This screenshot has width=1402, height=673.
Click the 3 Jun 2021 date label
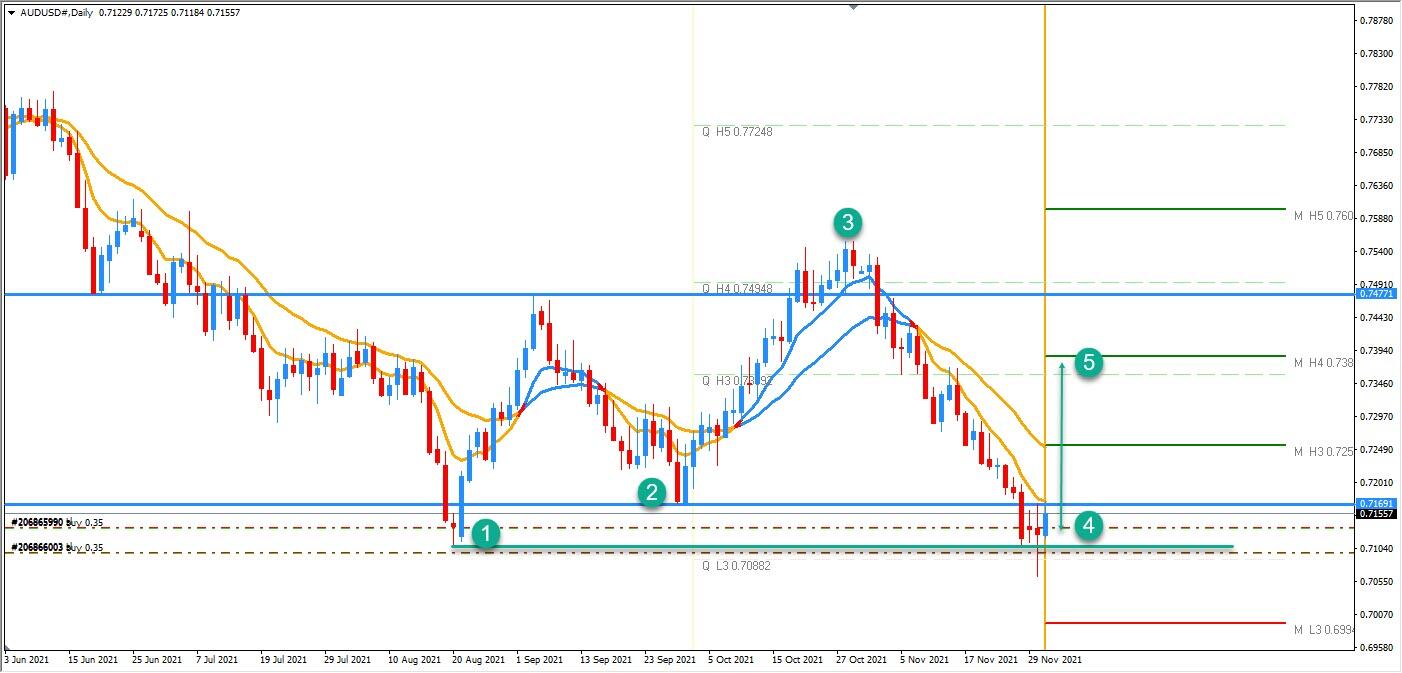(x=27, y=660)
